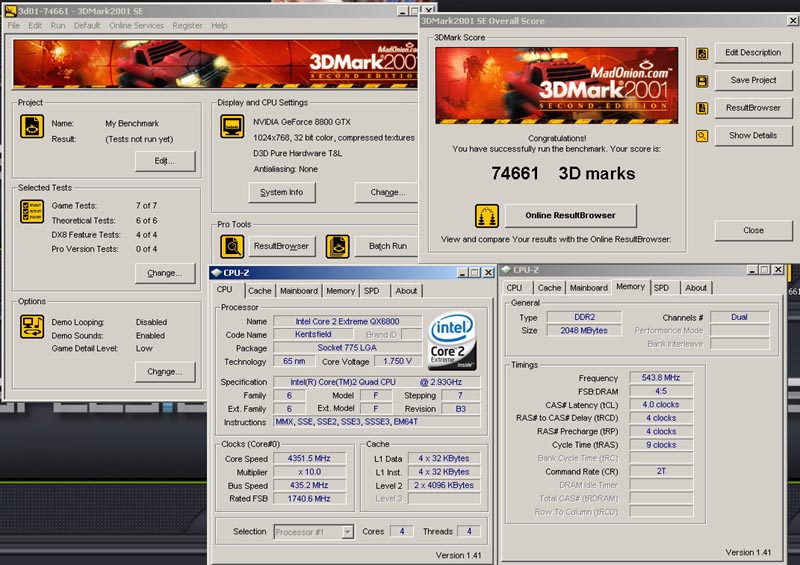Click the Online ResultBrowser button
This screenshot has height=565, width=800.
570,215
